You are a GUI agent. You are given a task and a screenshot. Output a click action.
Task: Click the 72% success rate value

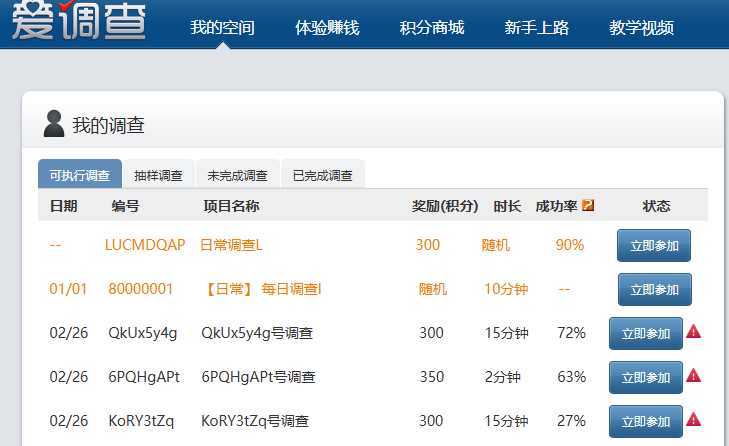click(x=571, y=333)
